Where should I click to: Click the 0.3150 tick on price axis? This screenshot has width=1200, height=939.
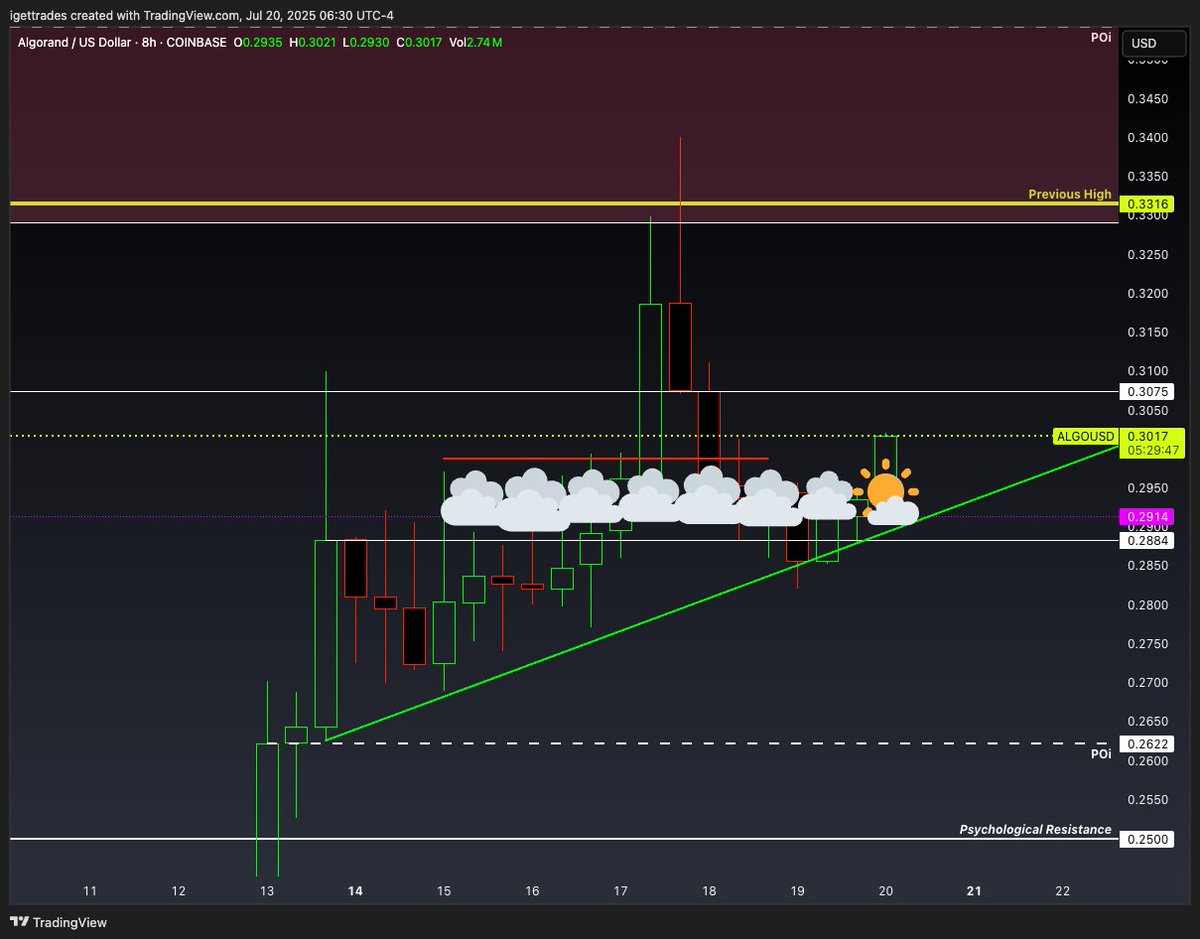(1147, 333)
